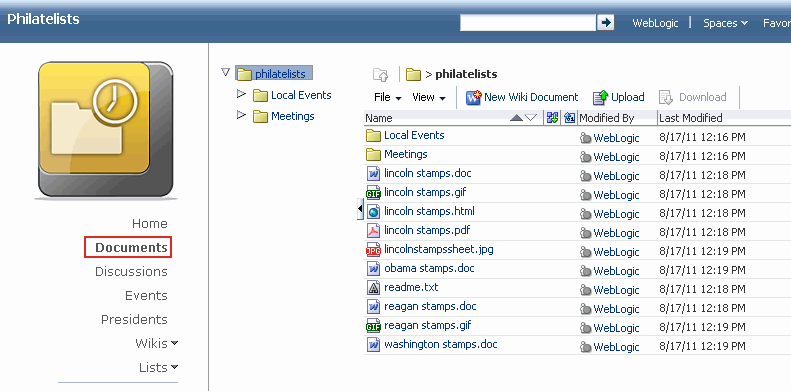Viewport: 791px width, 391px height.
Task: Click the blue icon left of Modified By
Action: click(x=570, y=118)
